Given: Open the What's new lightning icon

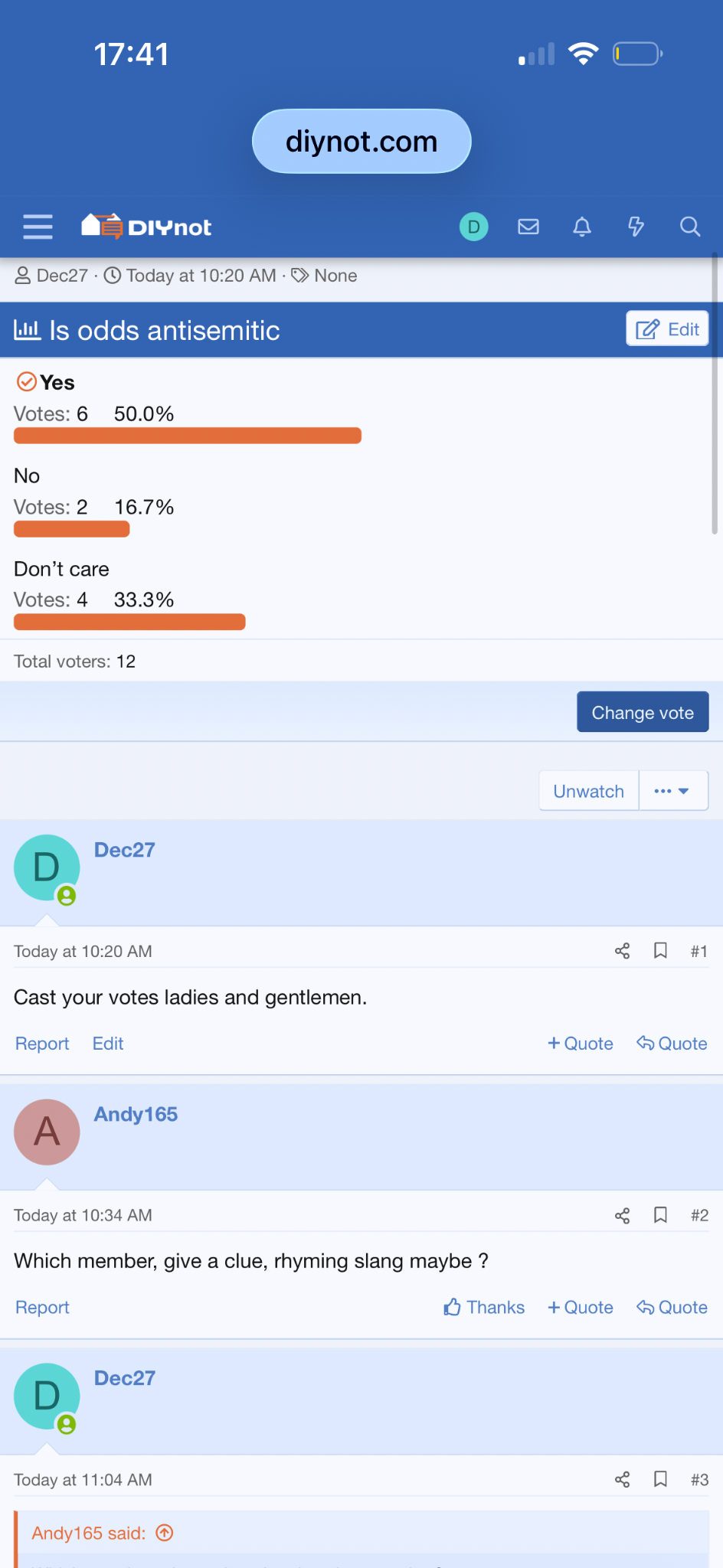Looking at the screenshot, I should (636, 227).
